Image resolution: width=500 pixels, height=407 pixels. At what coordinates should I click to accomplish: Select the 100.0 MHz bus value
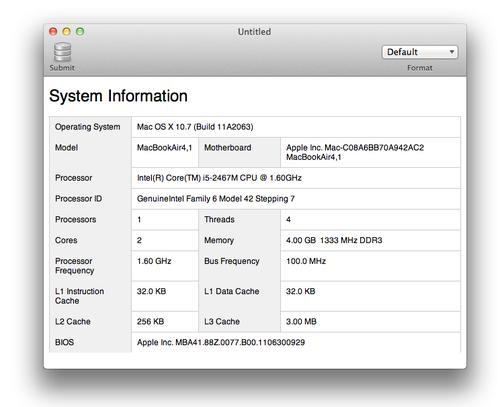(x=306, y=261)
